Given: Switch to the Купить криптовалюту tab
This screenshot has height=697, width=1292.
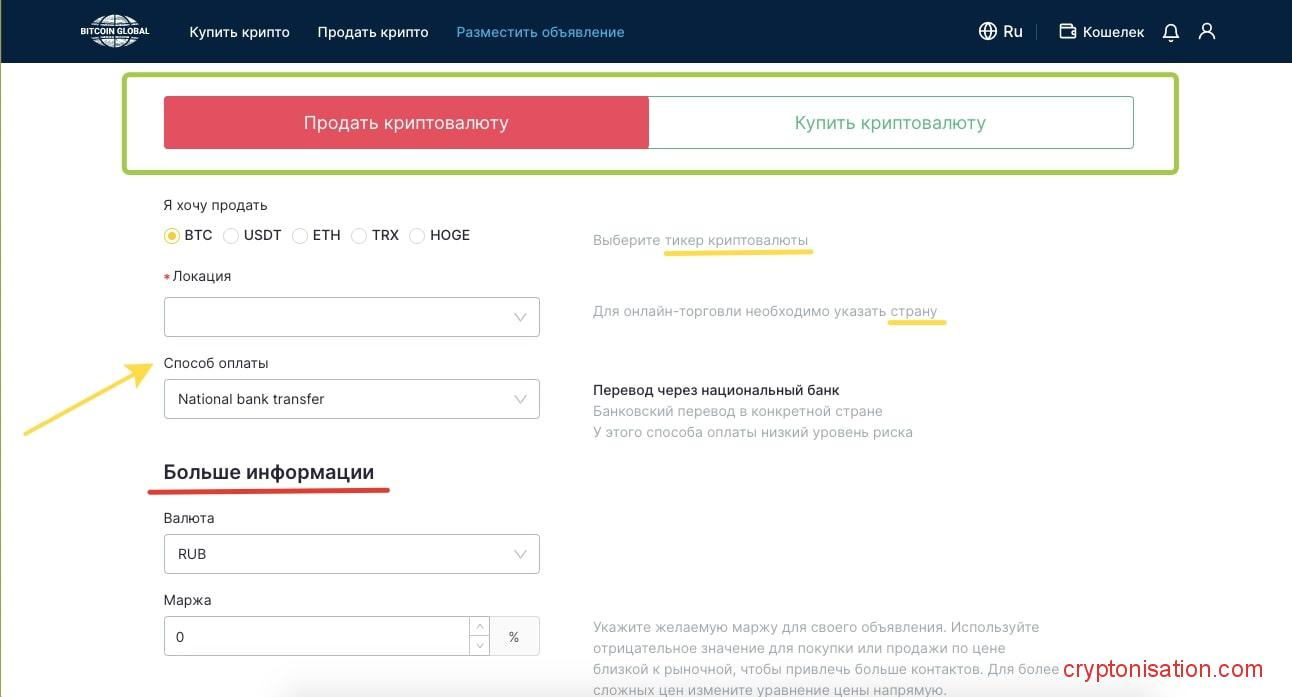Looking at the screenshot, I should (890, 123).
